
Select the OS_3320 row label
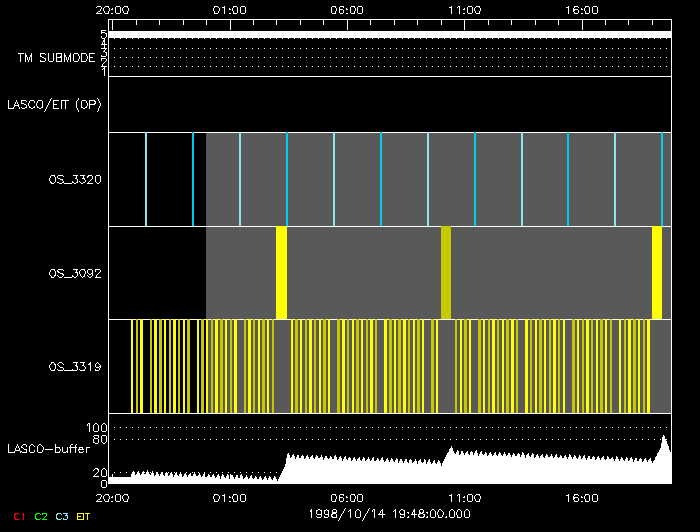[x=75, y=179]
